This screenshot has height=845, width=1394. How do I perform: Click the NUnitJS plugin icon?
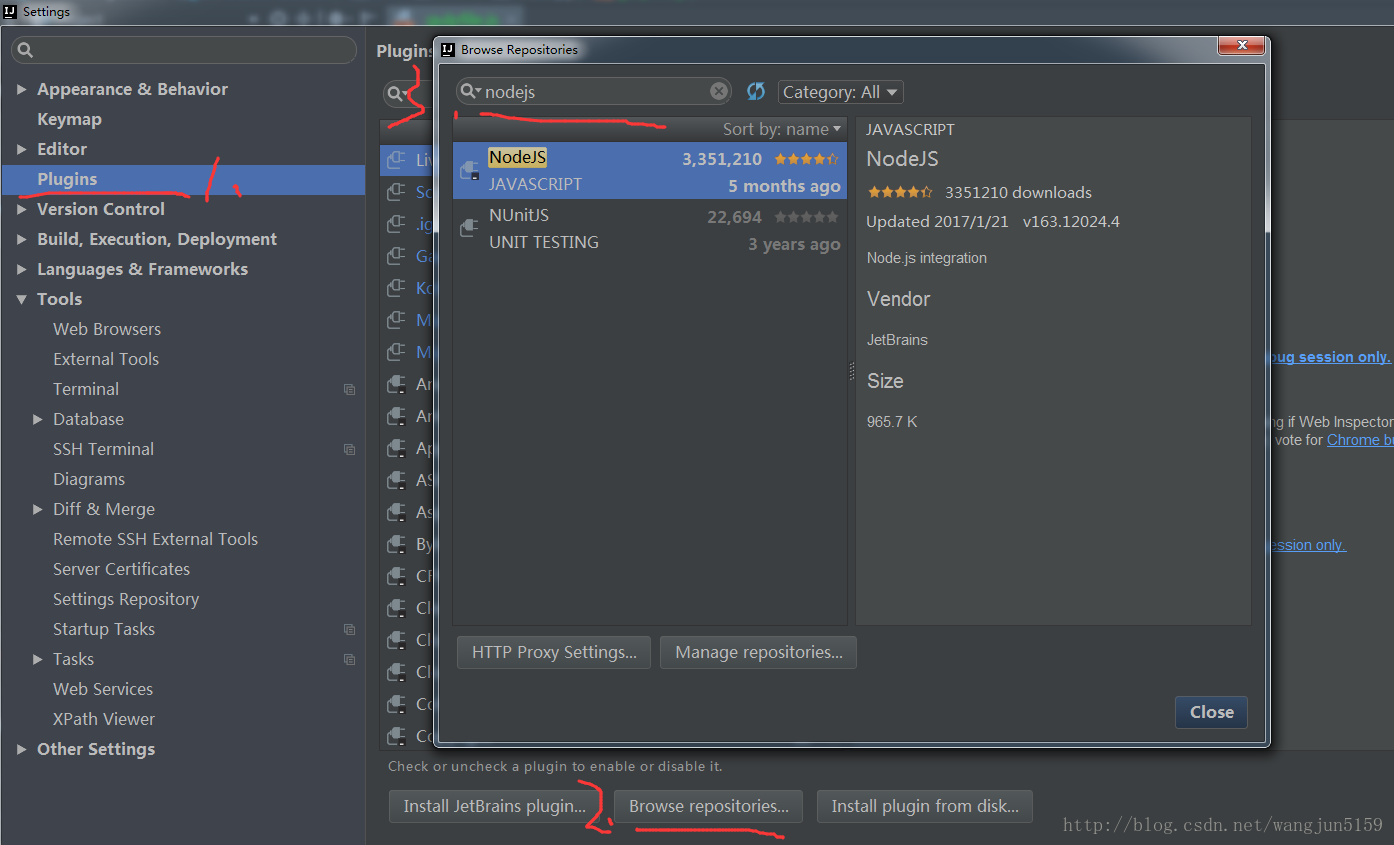click(469, 228)
